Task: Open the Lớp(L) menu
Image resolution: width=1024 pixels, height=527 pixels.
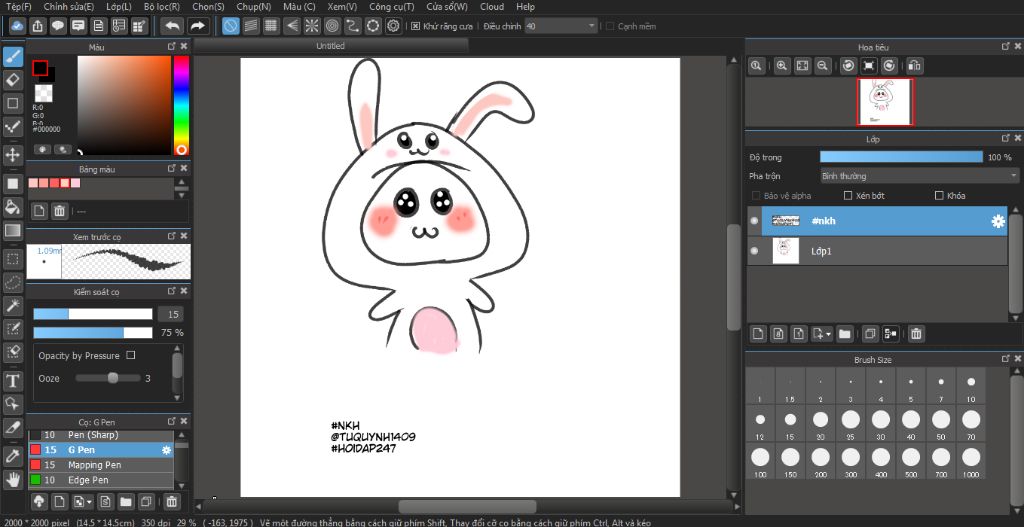Action: [118, 7]
